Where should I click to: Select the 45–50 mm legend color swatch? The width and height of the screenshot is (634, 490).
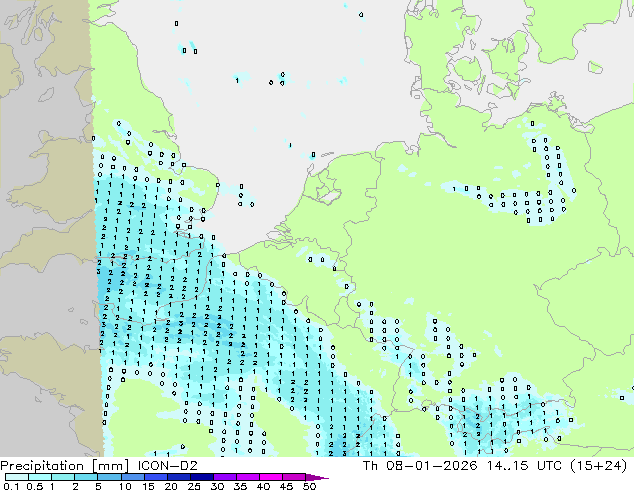tap(294, 477)
